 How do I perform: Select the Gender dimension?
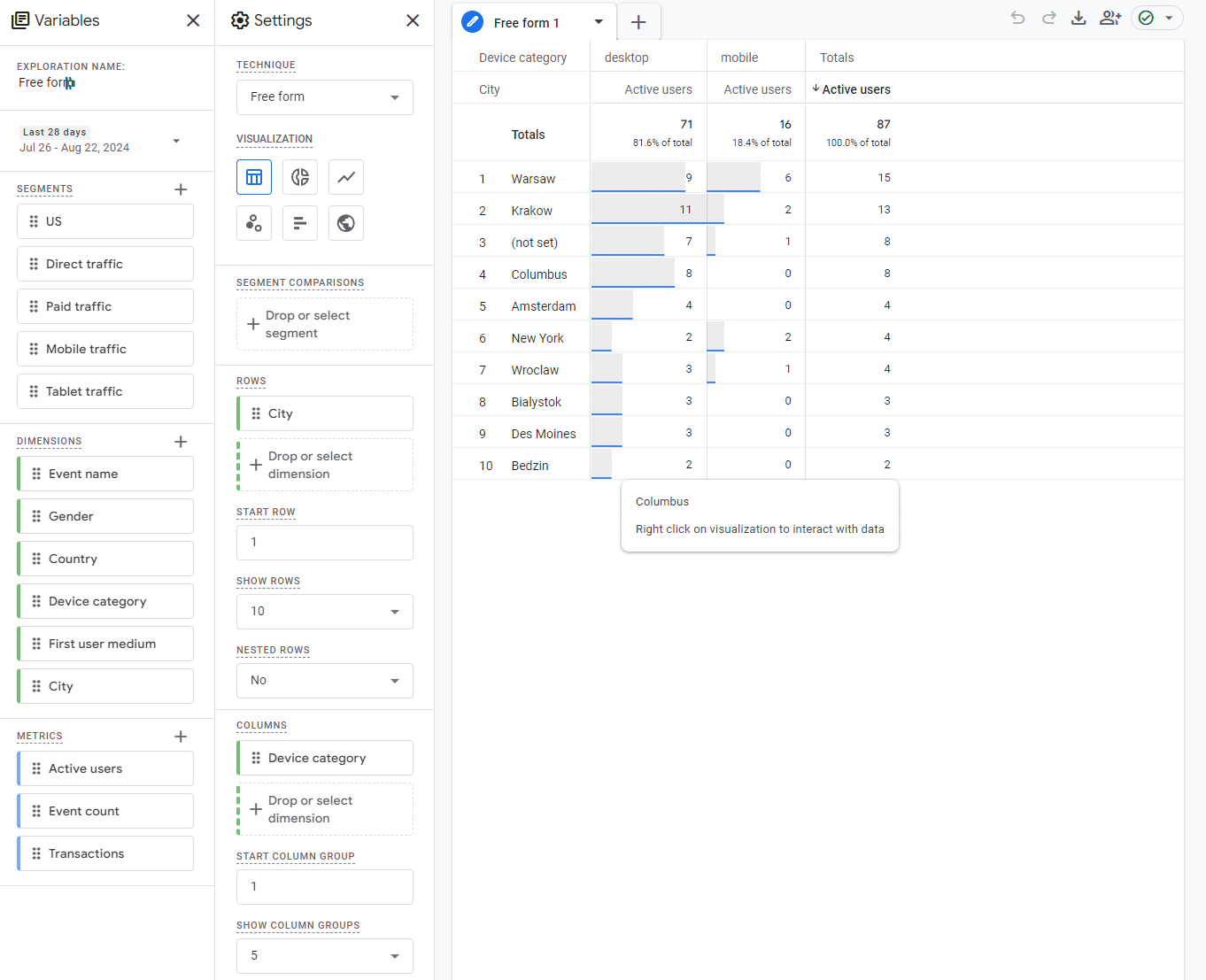click(105, 516)
